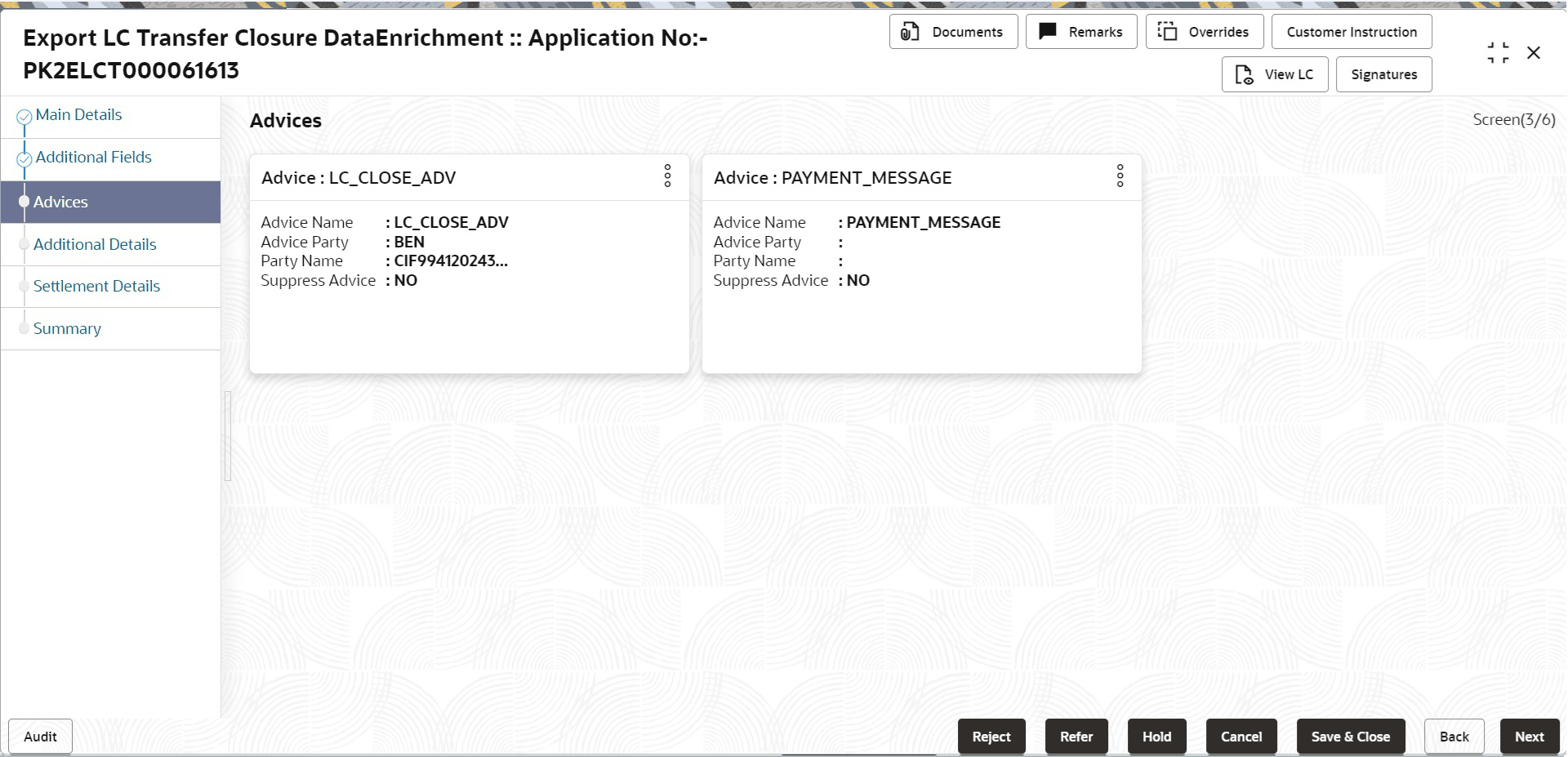The width and height of the screenshot is (1568, 757).
Task: Open the Remarks dialog
Action: (1081, 32)
